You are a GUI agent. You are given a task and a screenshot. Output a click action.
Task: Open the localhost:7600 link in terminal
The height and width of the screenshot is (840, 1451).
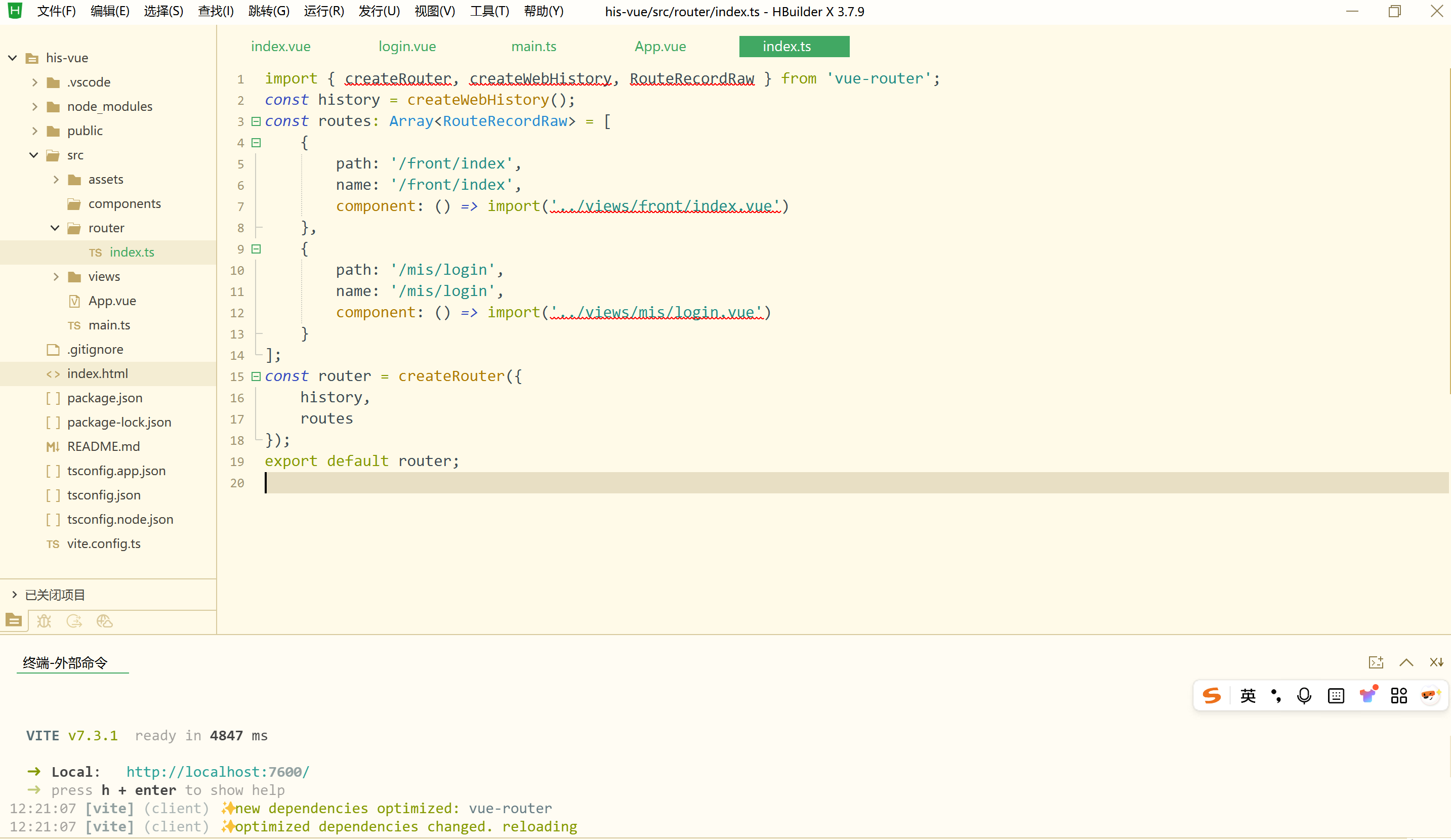point(218,772)
